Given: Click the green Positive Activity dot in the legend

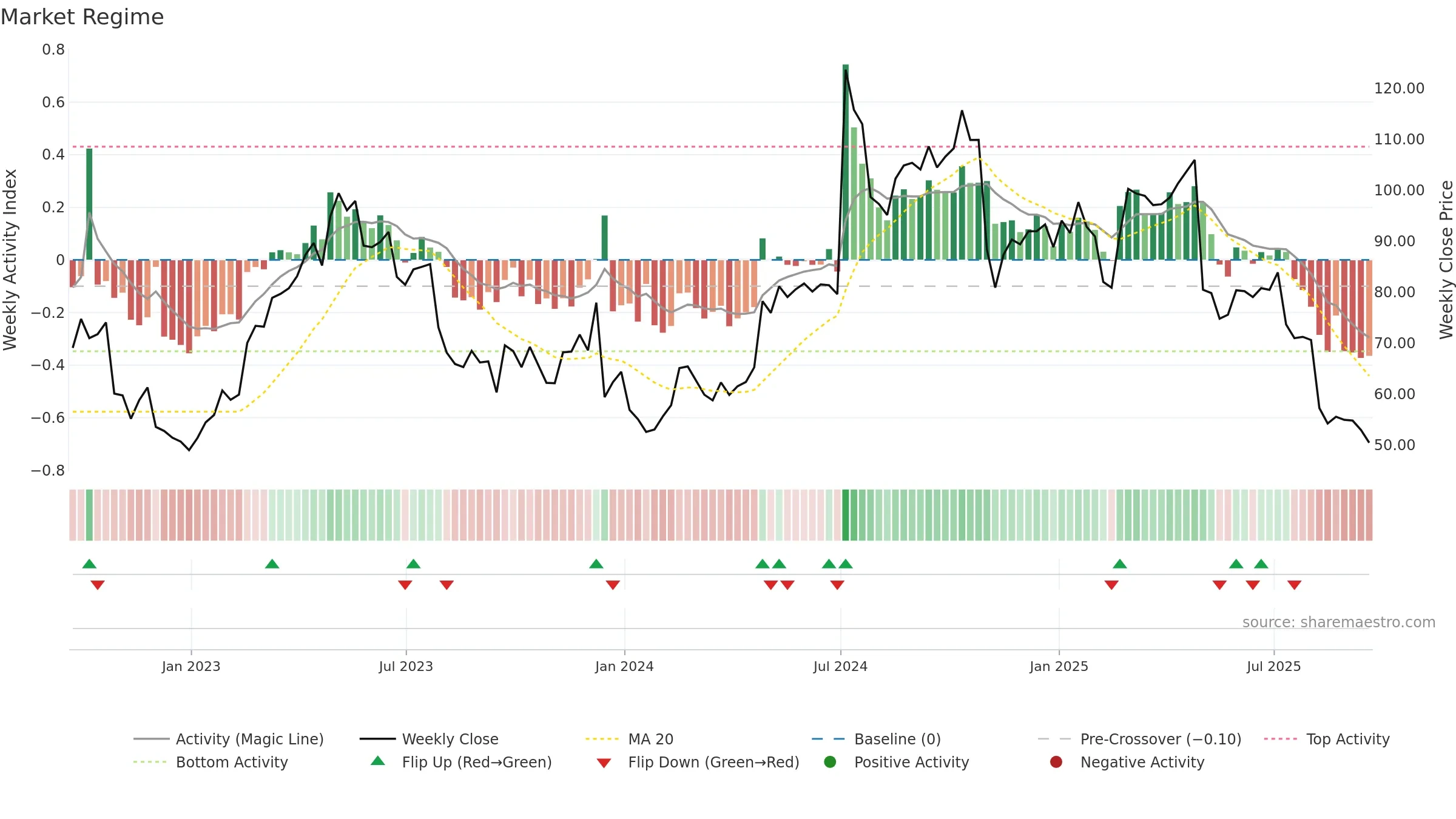Looking at the screenshot, I should pos(830,762).
